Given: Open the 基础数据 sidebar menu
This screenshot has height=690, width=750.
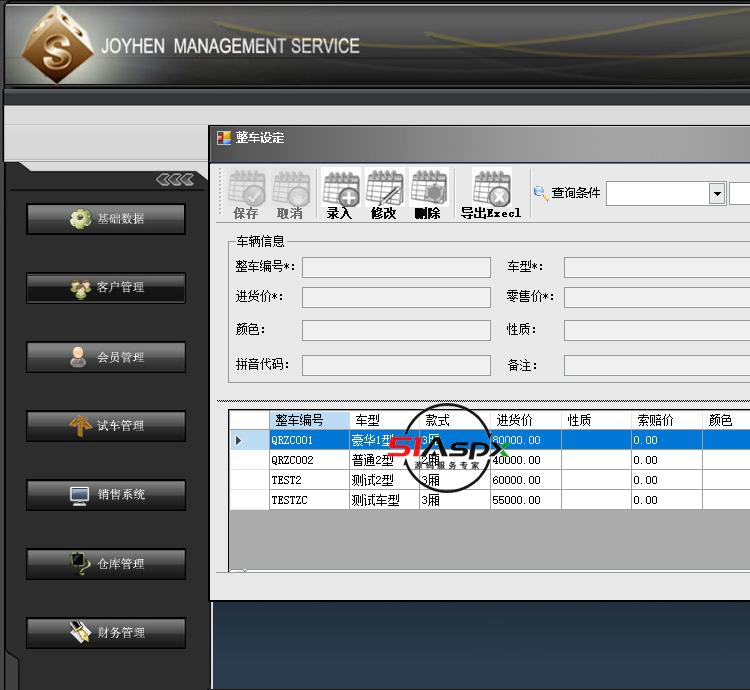Looking at the screenshot, I should [106, 219].
